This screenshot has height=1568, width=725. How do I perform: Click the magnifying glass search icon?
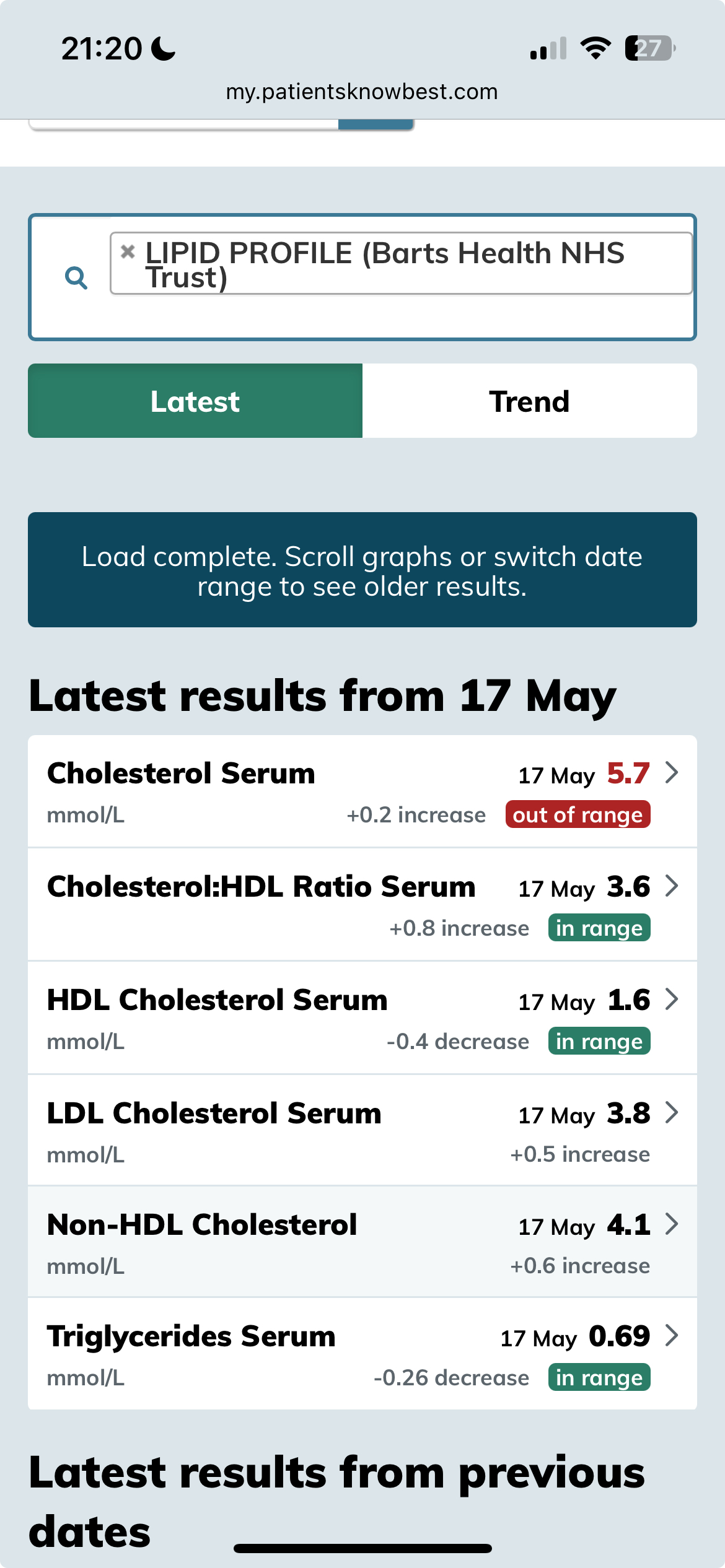[x=76, y=278]
